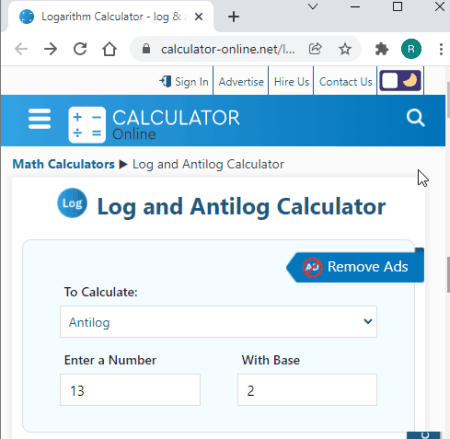Image resolution: width=450 pixels, height=439 pixels.
Task: Click the browser back arrow
Action: 21,49
